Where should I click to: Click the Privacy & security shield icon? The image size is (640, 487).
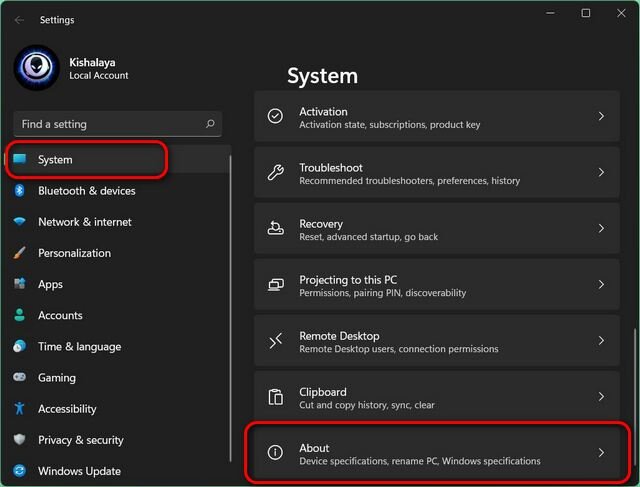(x=19, y=440)
